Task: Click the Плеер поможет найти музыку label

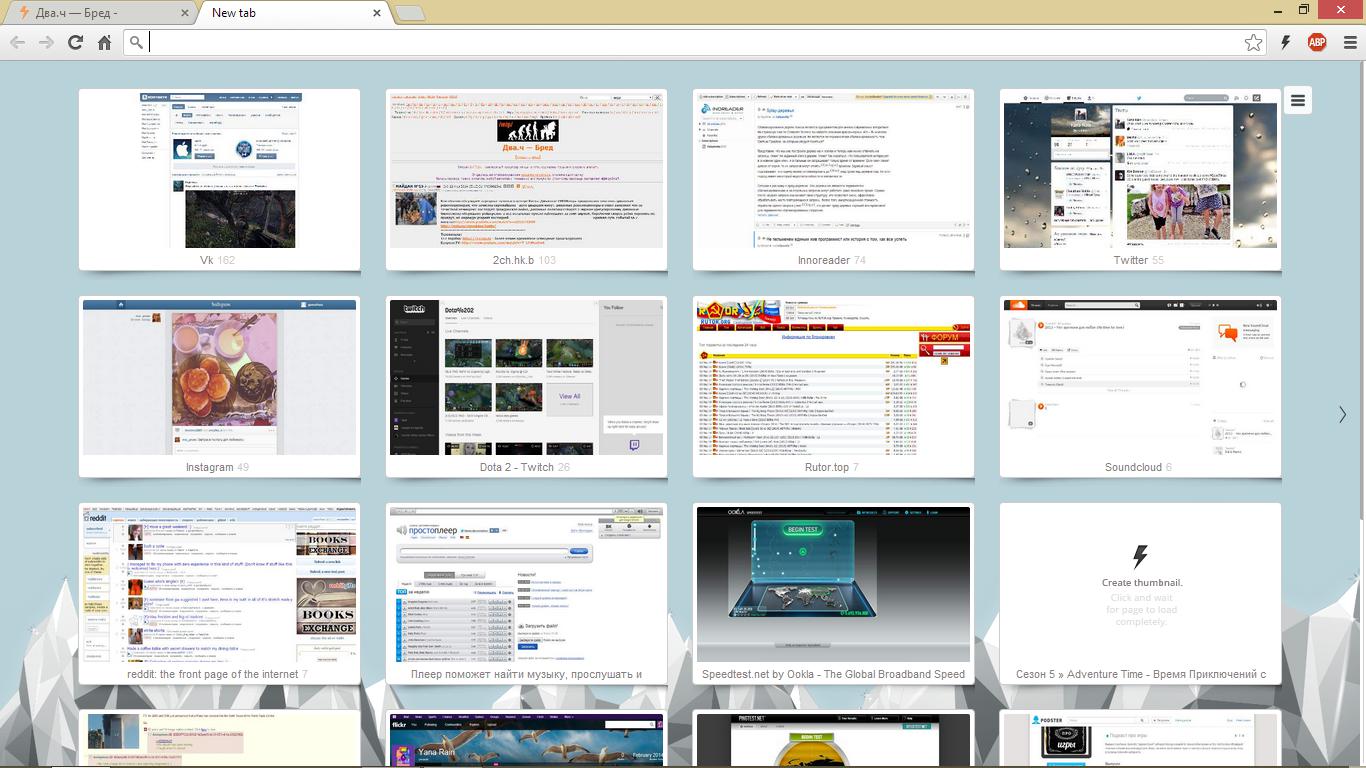Action: [x=526, y=674]
